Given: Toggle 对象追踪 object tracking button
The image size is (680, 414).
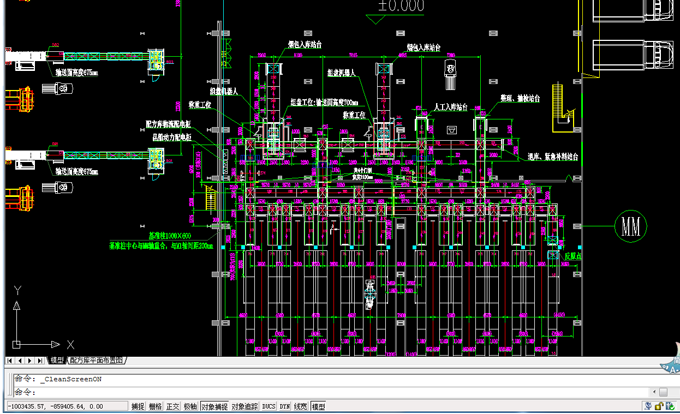Looking at the screenshot, I should (x=244, y=407).
